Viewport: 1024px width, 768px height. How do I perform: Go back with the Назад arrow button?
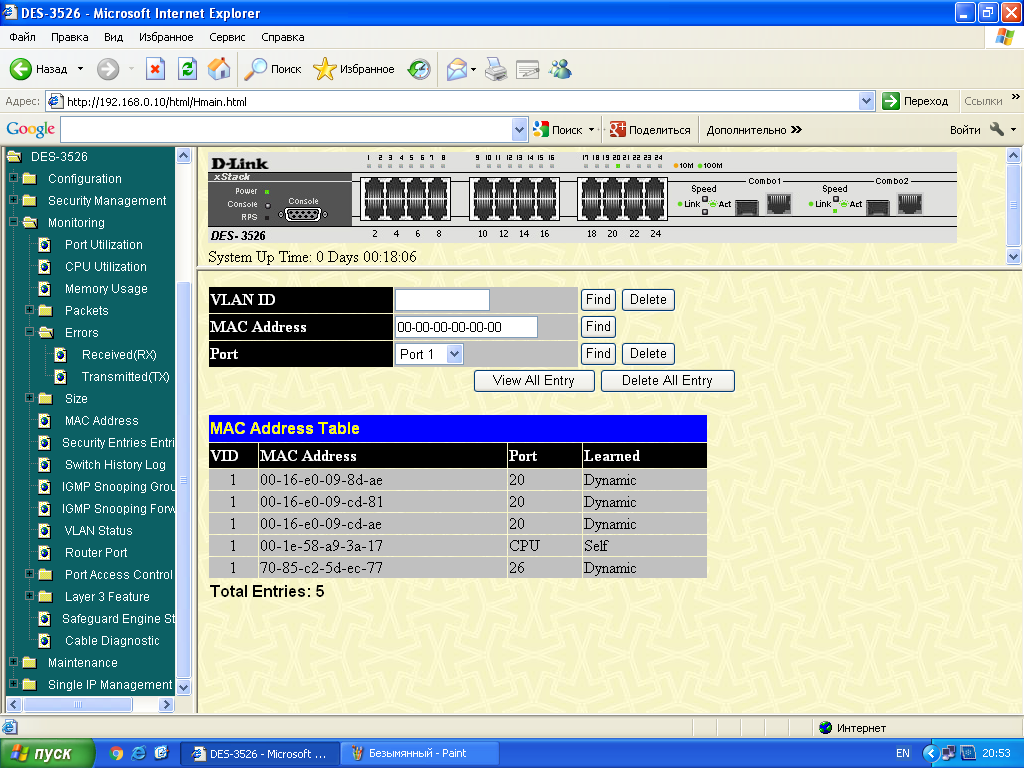pos(39,69)
